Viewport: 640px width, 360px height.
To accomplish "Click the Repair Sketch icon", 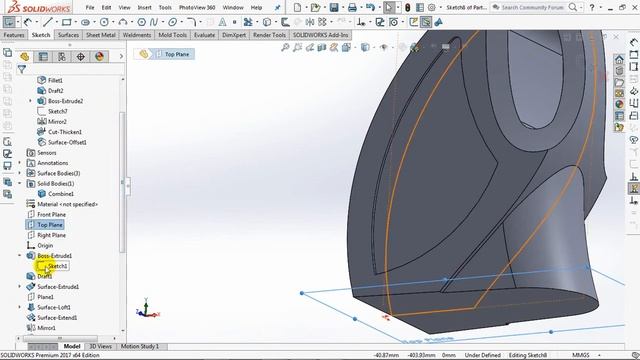I will click(380, 22).
